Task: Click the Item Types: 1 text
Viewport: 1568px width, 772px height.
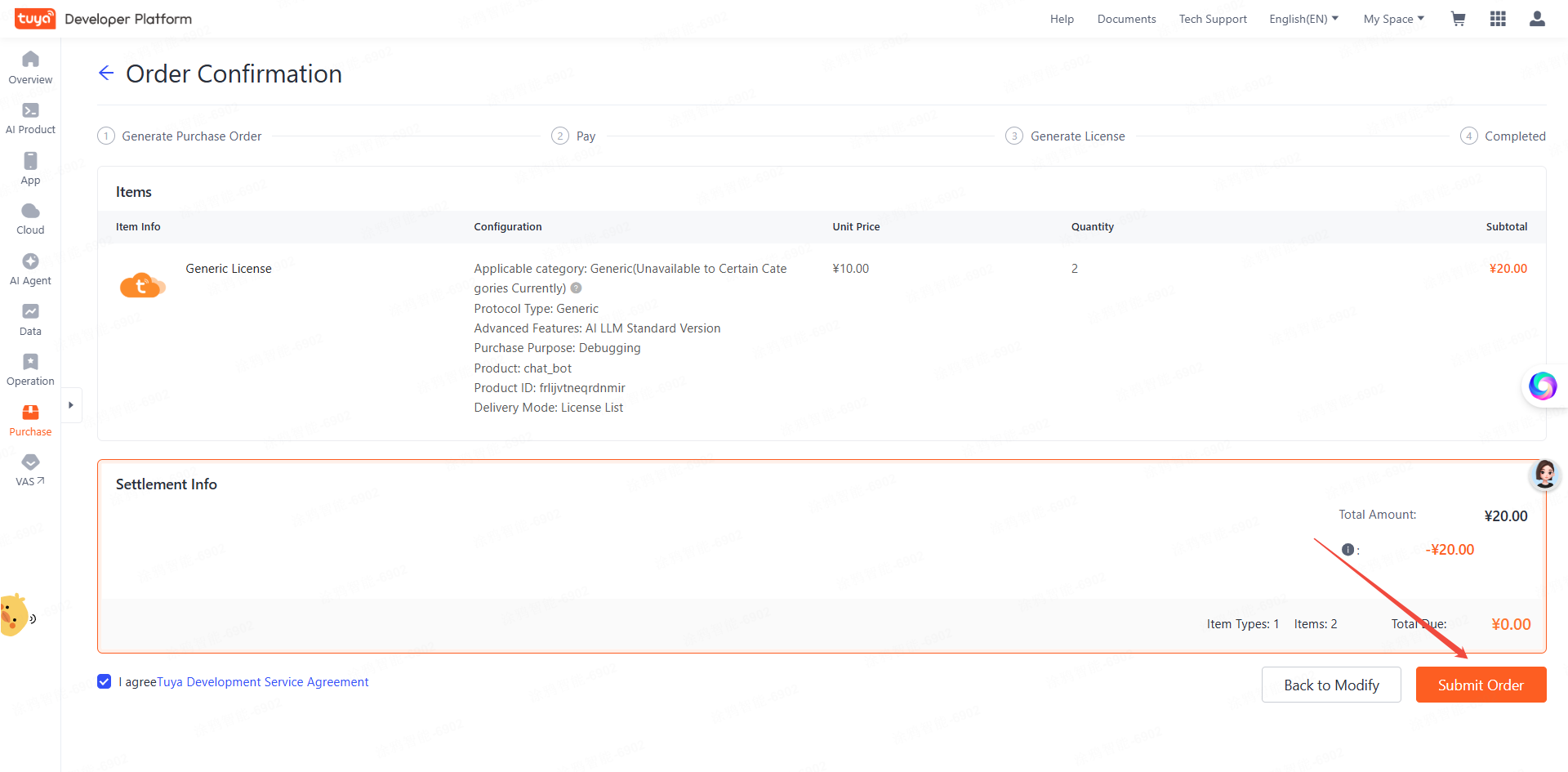Action: (x=1243, y=624)
